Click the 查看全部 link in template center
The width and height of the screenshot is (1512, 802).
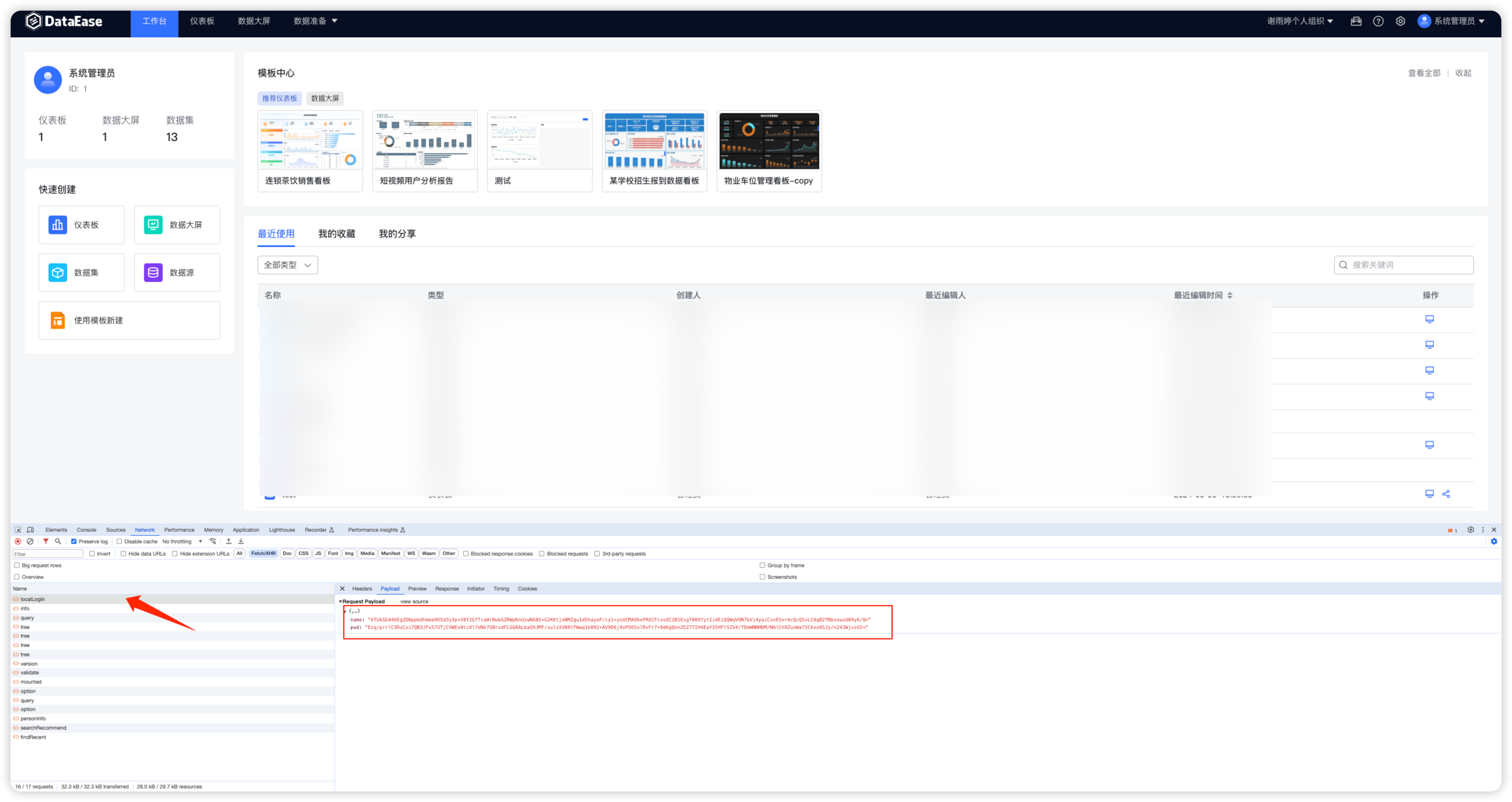tap(1423, 73)
